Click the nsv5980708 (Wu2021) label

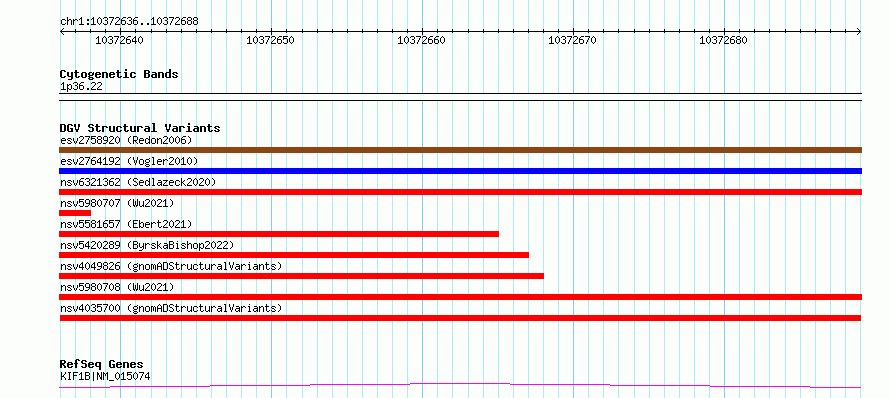[117, 287]
